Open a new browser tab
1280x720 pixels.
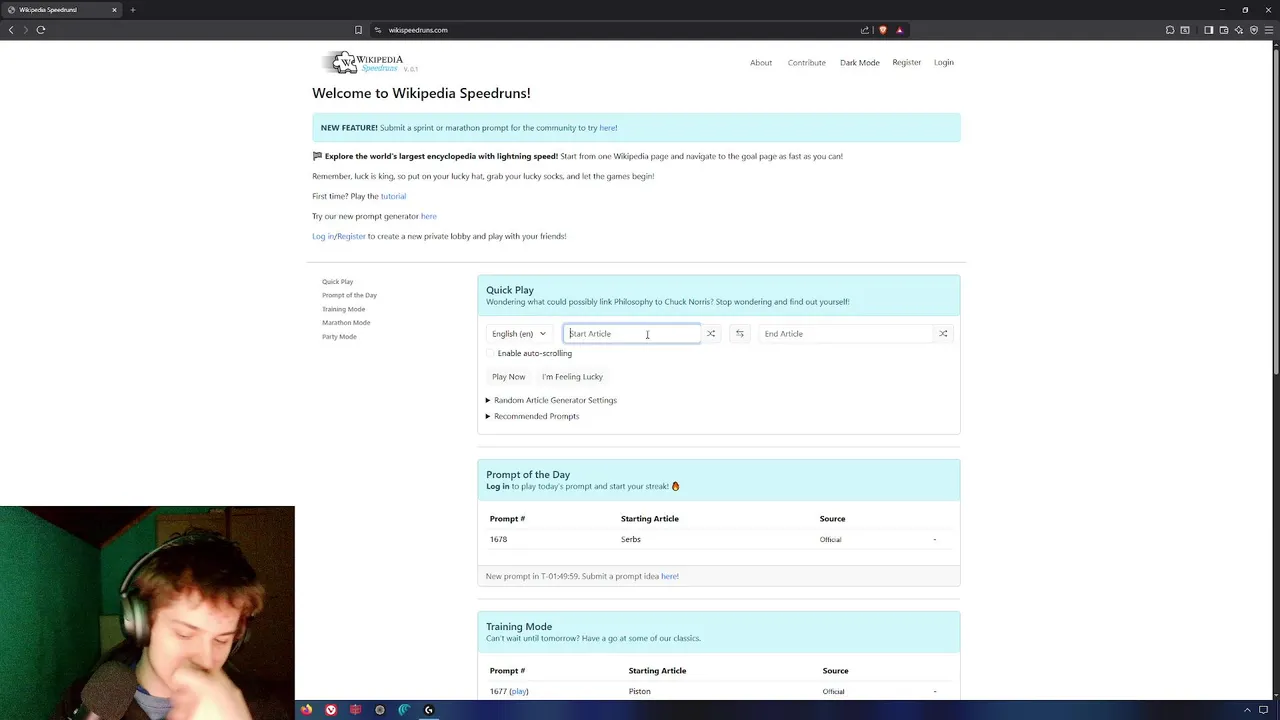click(x=132, y=10)
